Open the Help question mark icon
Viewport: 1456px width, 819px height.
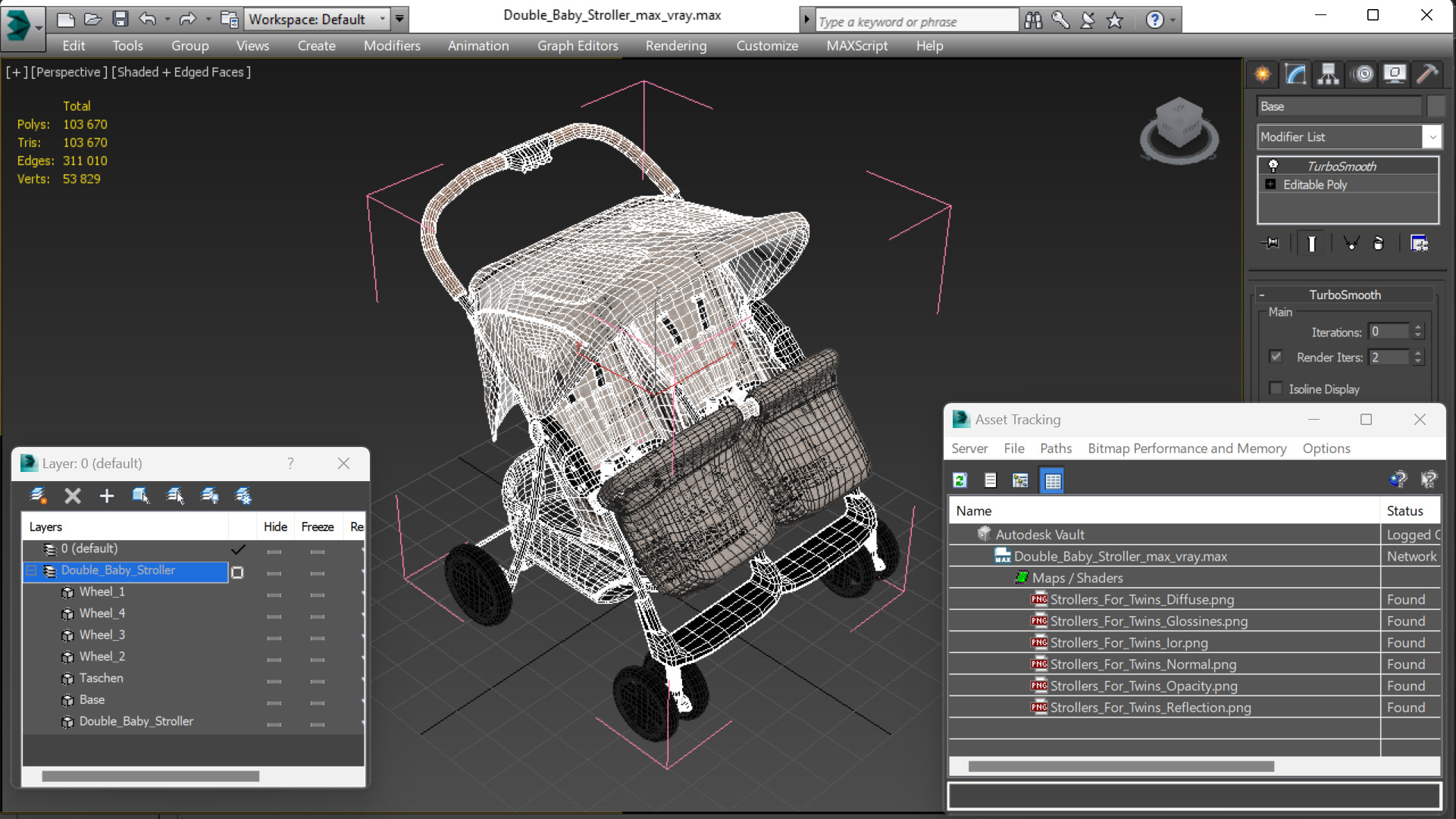[1154, 20]
